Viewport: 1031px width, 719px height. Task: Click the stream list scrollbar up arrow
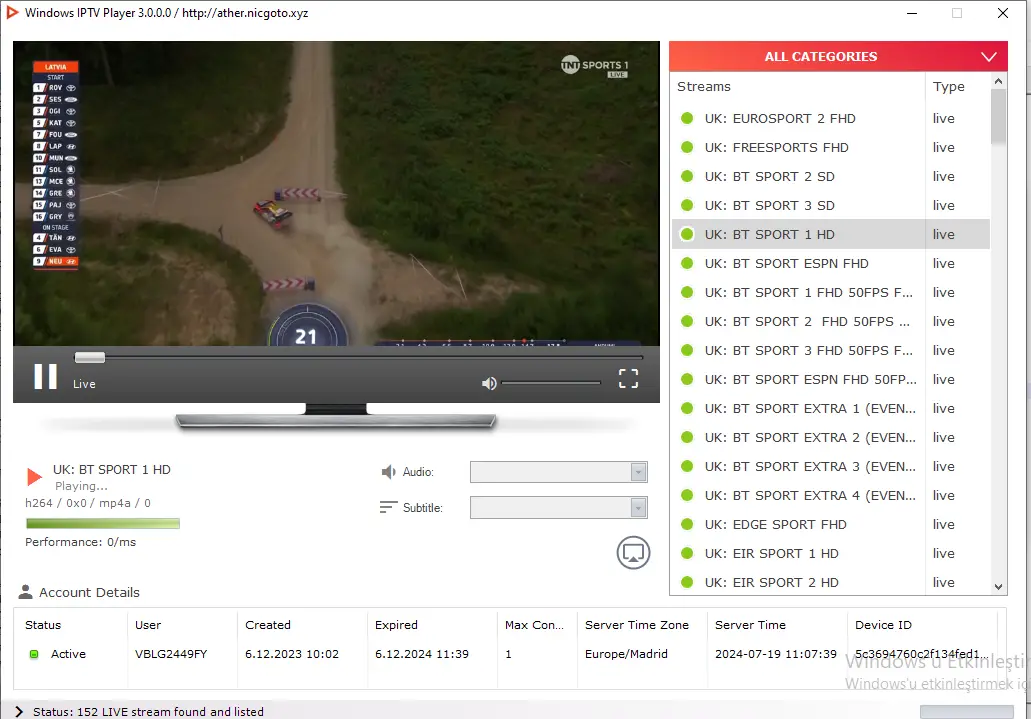[998, 81]
